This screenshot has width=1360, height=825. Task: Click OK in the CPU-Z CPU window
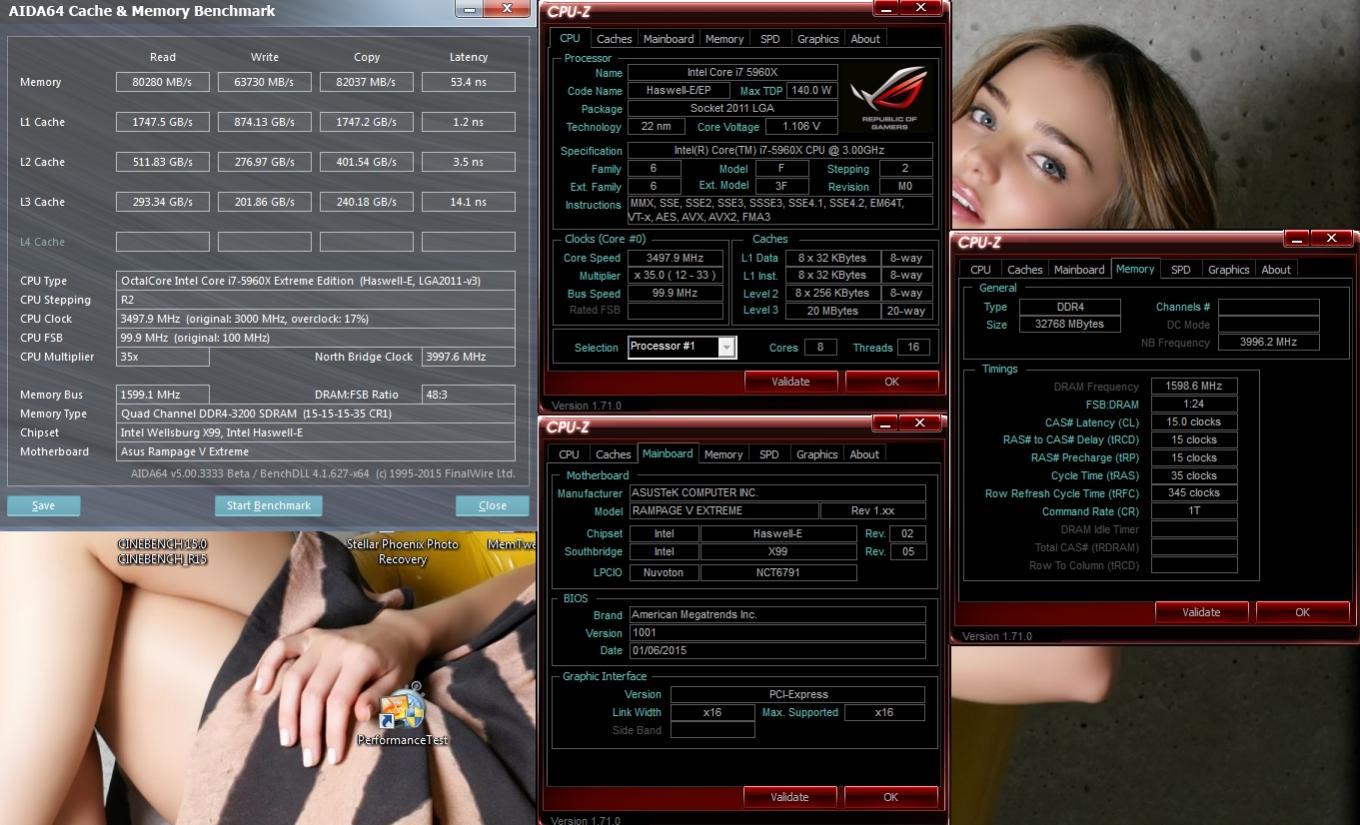tap(891, 381)
